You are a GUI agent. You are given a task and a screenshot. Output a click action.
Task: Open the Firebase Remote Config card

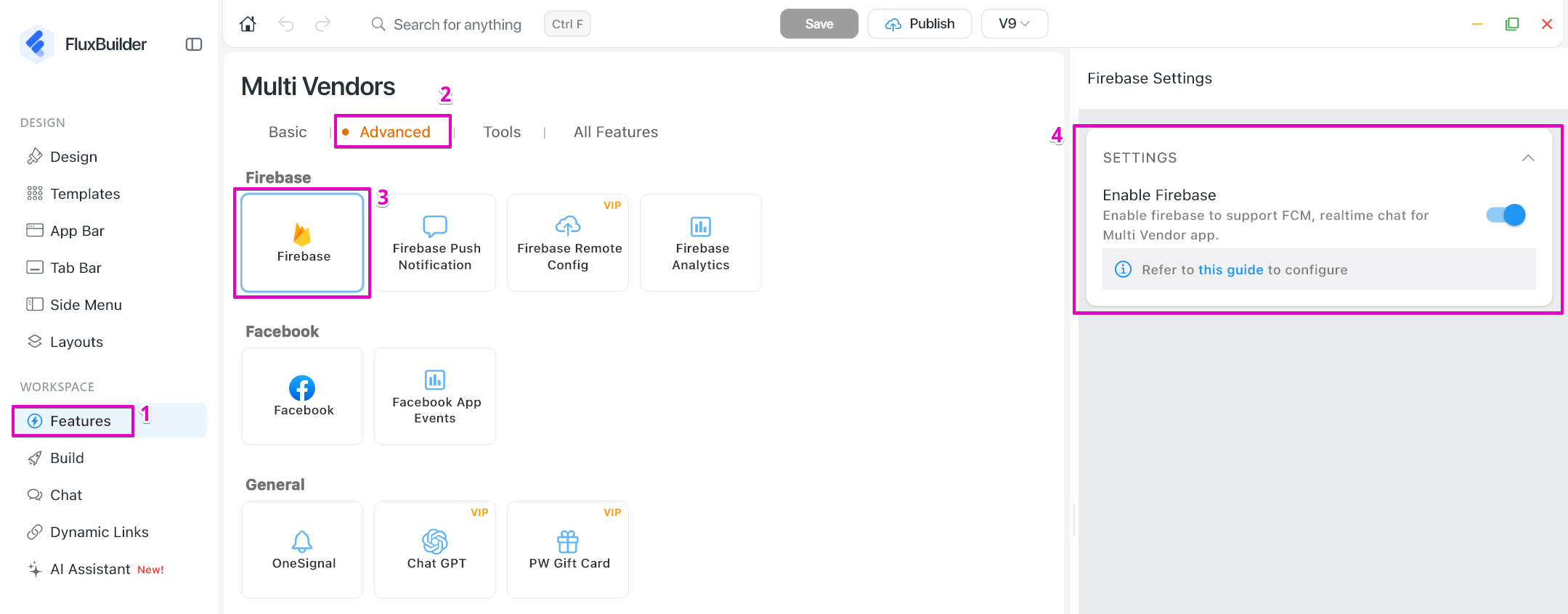[x=568, y=242]
